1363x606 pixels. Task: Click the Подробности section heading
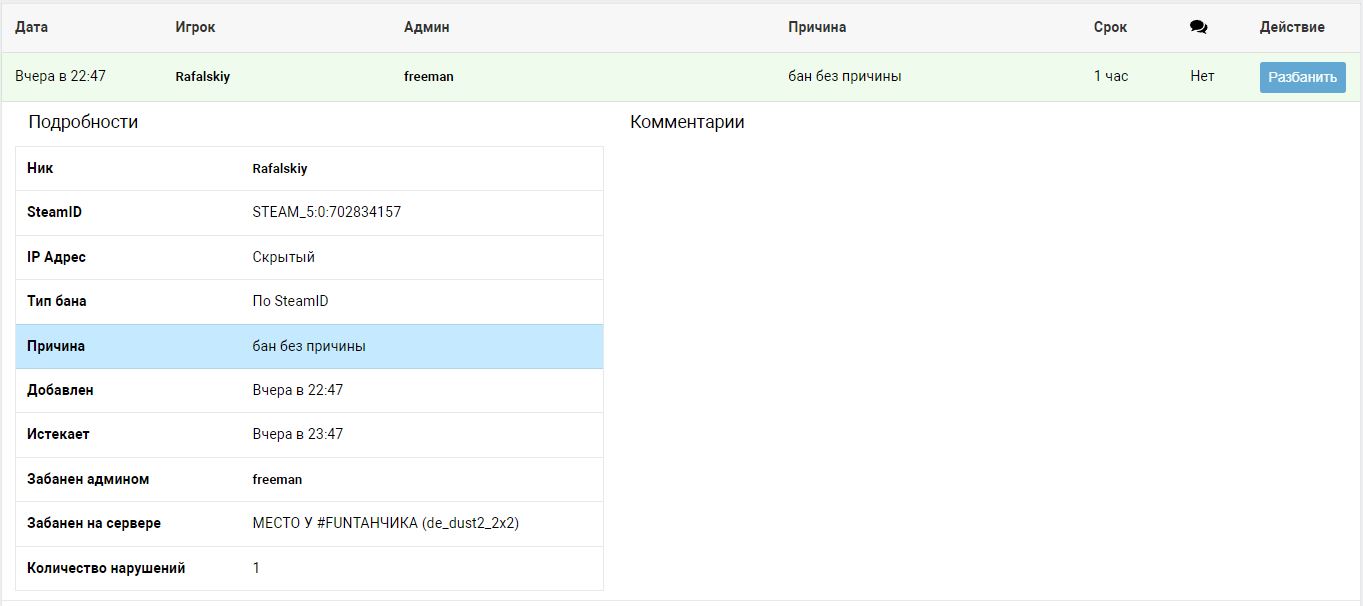pyautogui.click(x=83, y=122)
